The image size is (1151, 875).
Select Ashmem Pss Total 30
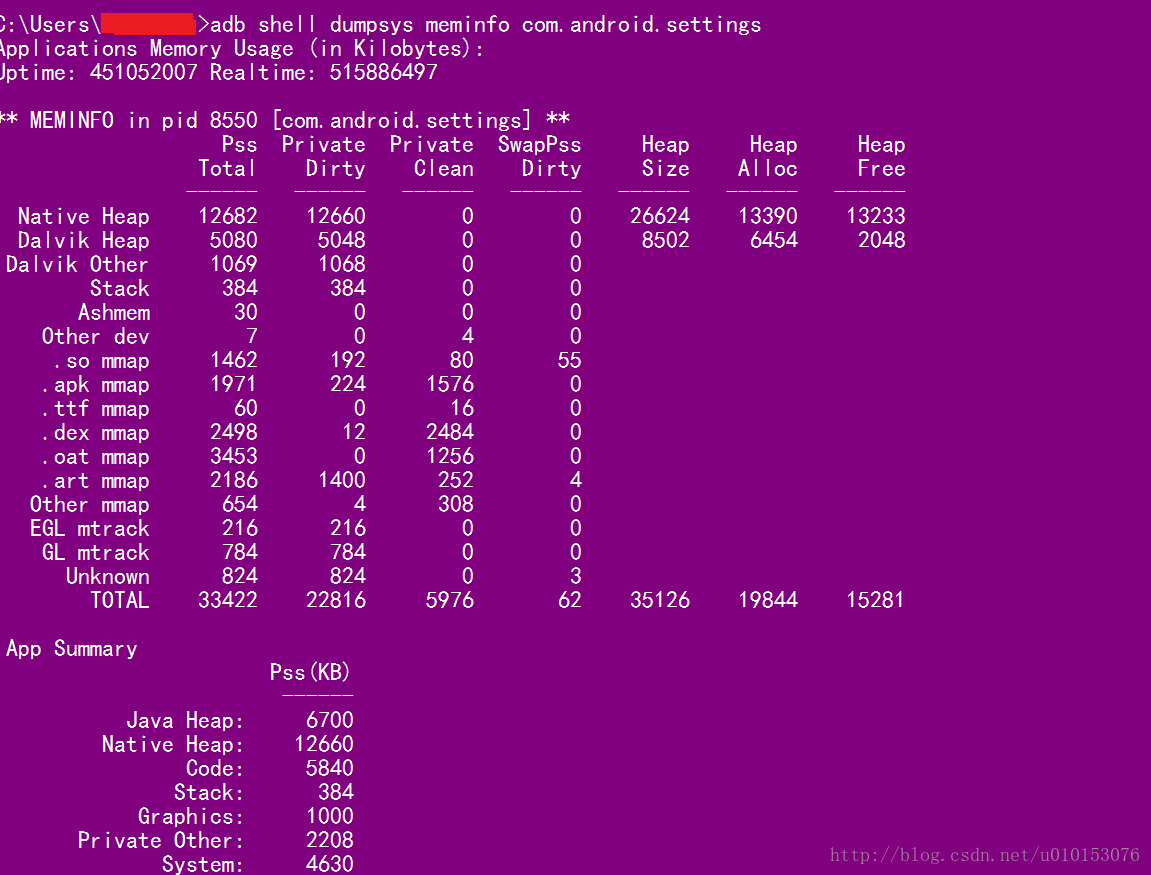[x=245, y=312]
